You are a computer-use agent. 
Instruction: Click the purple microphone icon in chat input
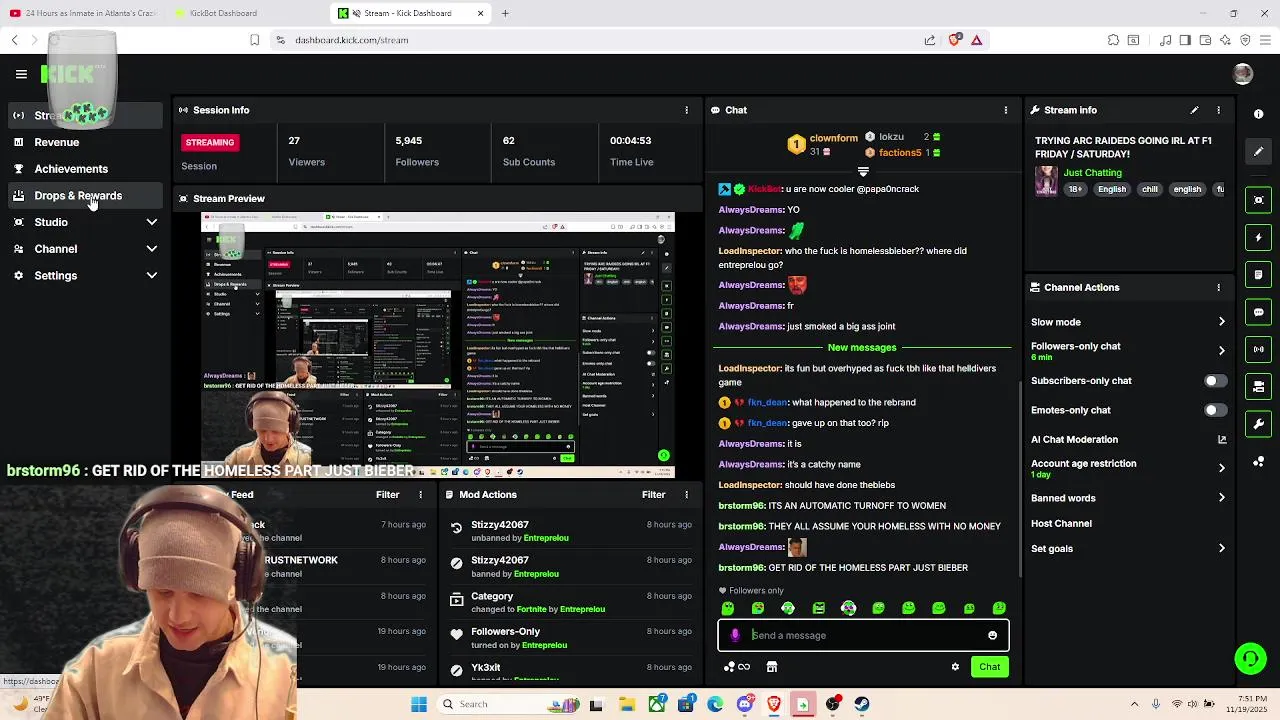pyautogui.click(x=735, y=635)
